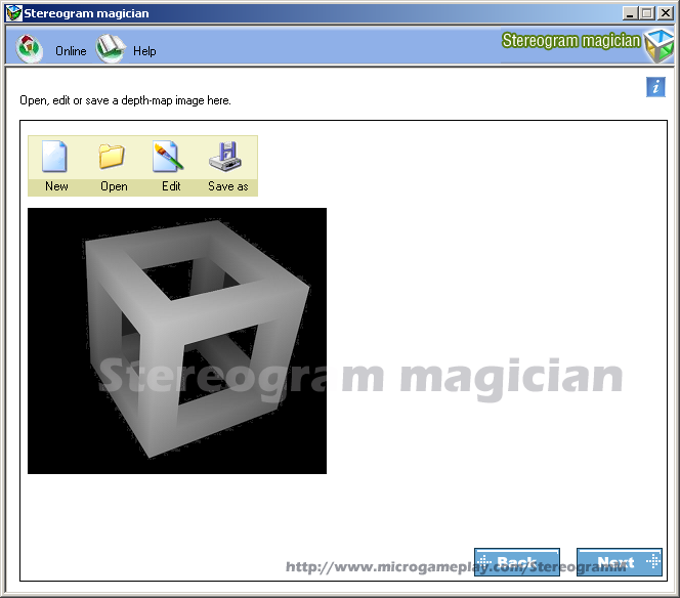Click the Open folder icon
This screenshot has width=680, height=598.
(x=111, y=157)
